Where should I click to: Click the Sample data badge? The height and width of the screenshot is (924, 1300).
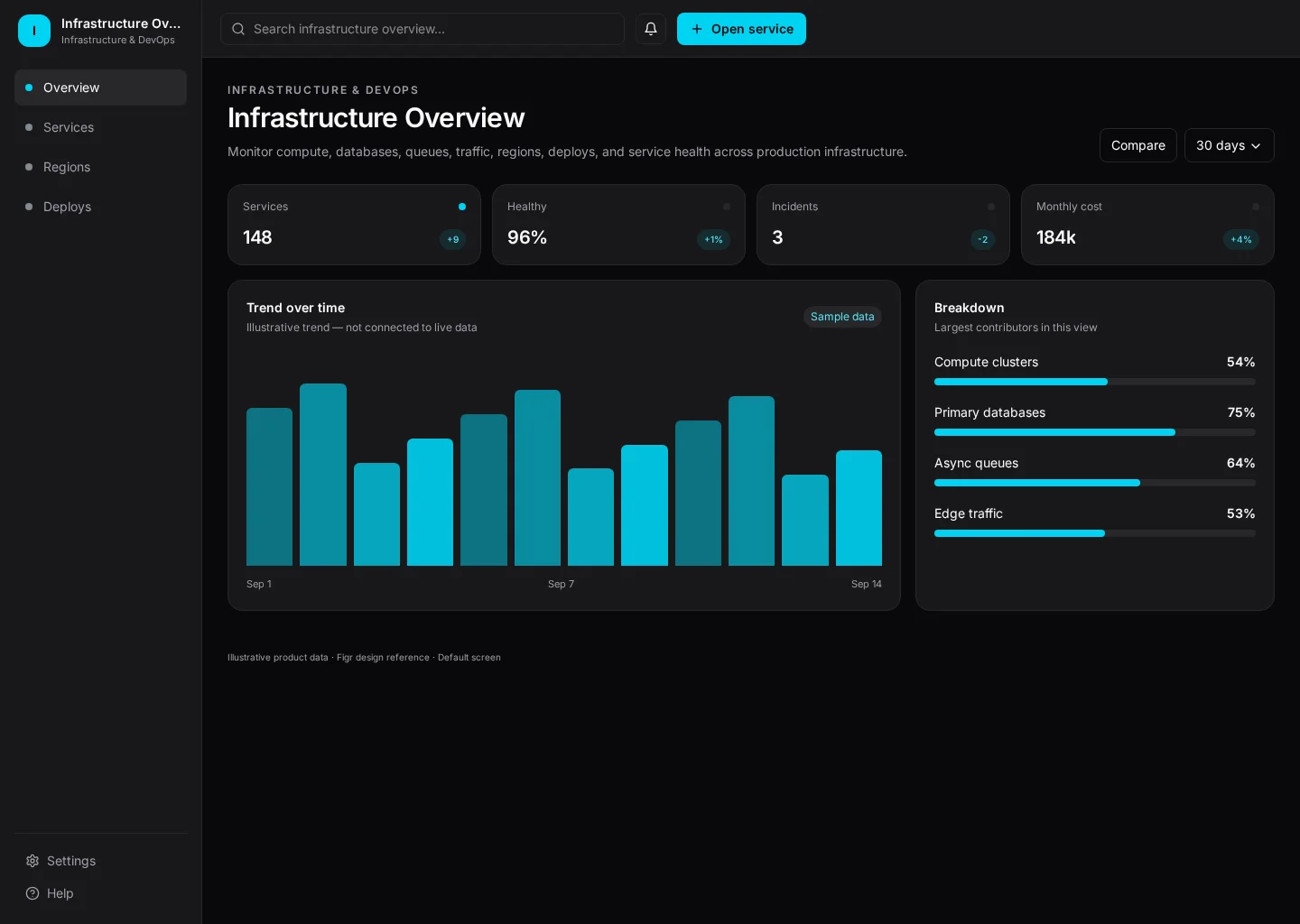click(842, 317)
